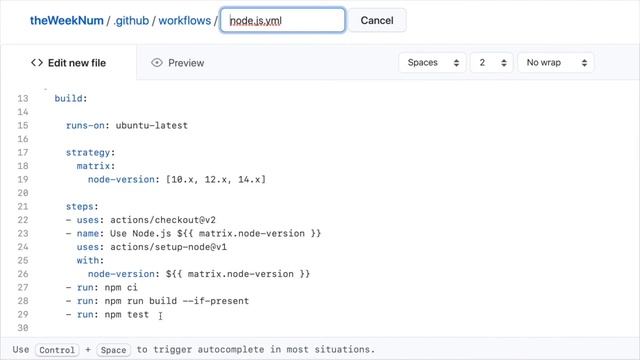Open .github folder breadcrumb

[131, 20]
